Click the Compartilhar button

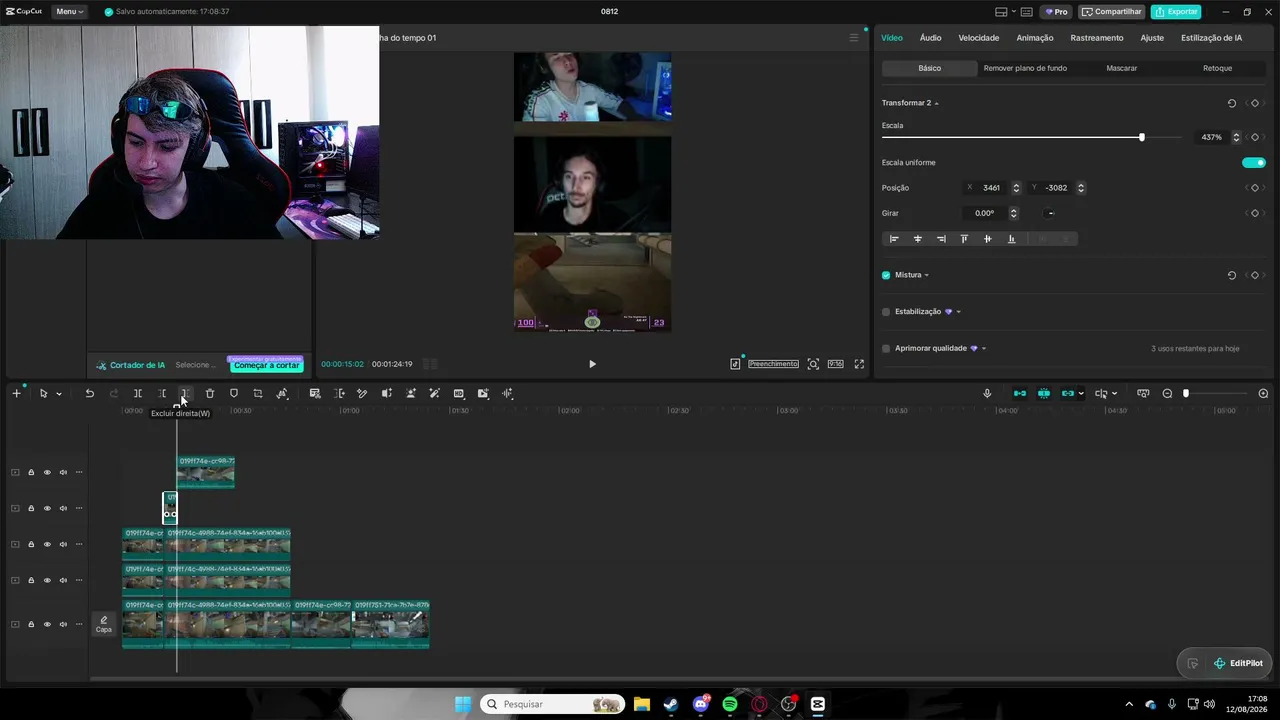[1112, 12]
